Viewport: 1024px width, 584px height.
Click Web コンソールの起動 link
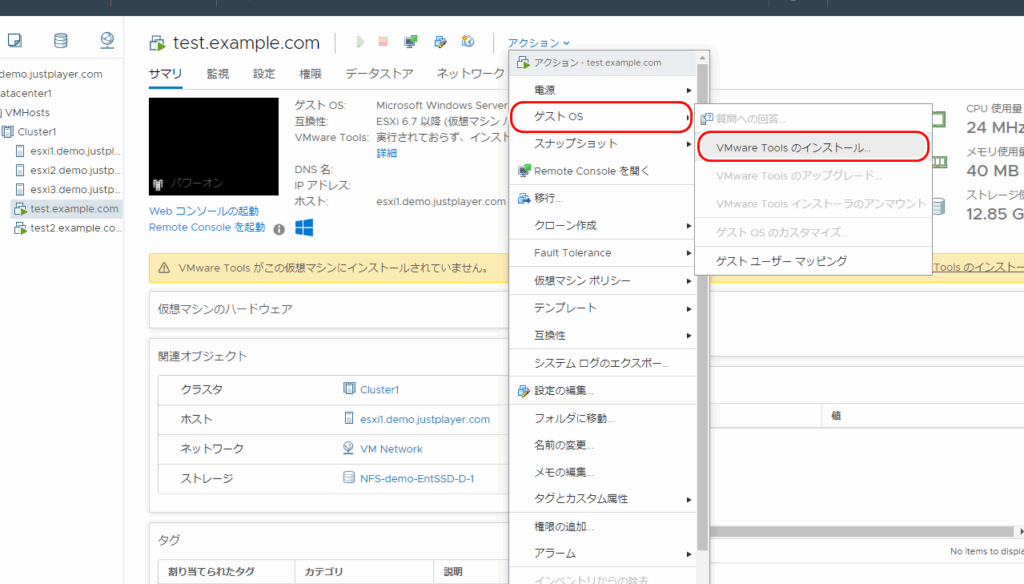point(203,211)
